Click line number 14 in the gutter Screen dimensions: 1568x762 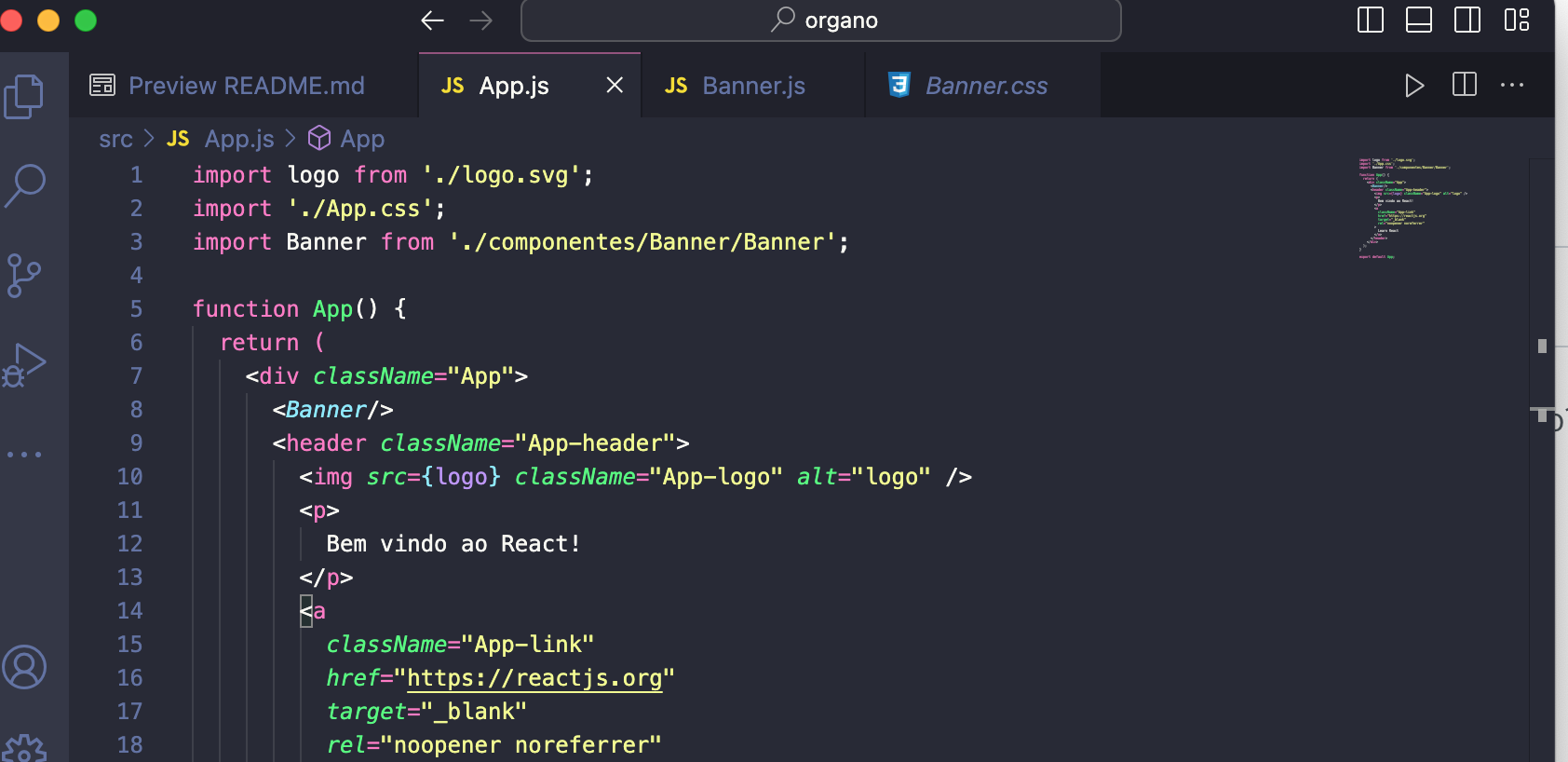point(129,611)
